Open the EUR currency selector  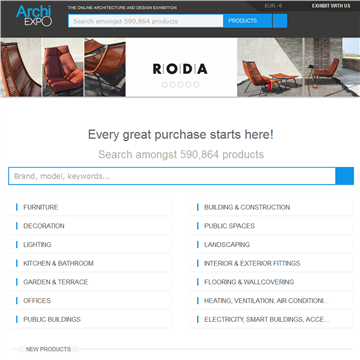coord(274,6)
